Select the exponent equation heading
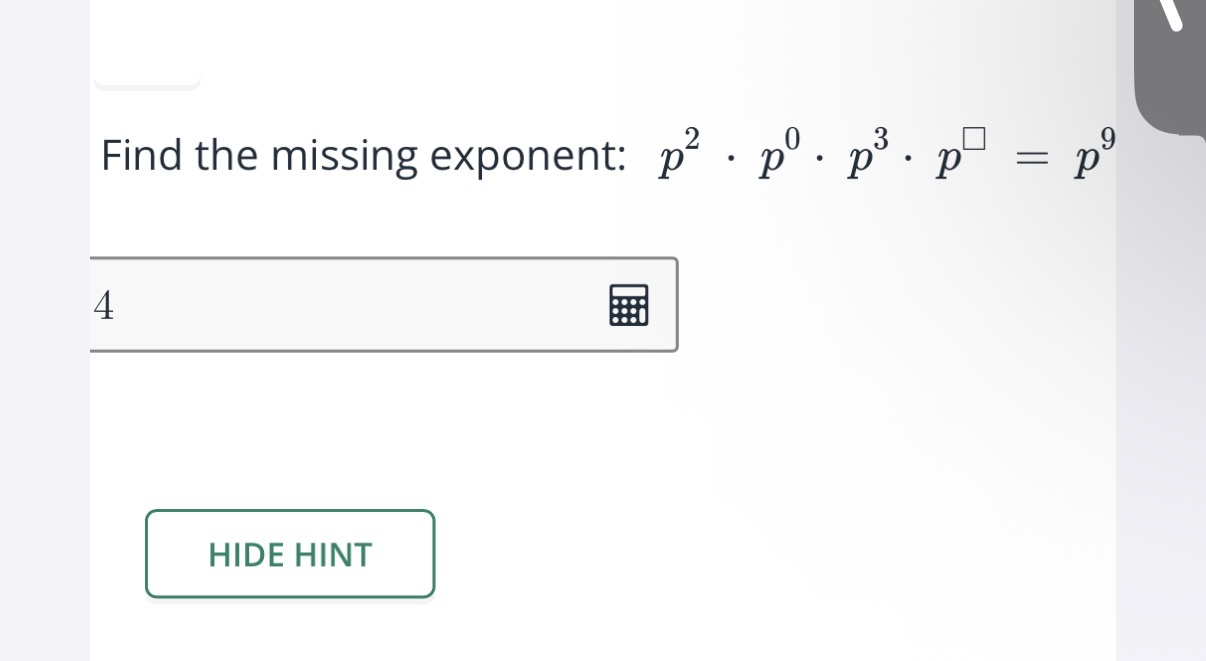The height and width of the screenshot is (661, 1206). 610,155
